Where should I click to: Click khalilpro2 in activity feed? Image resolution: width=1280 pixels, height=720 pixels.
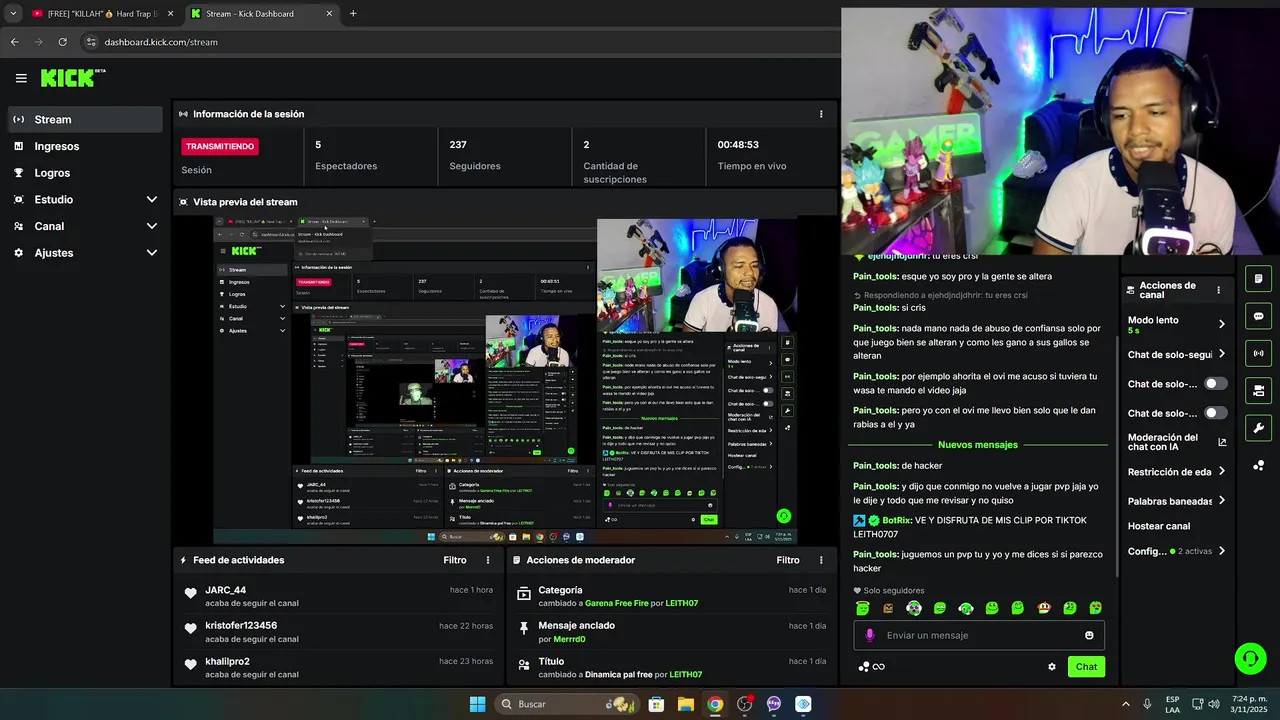(x=227, y=662)
